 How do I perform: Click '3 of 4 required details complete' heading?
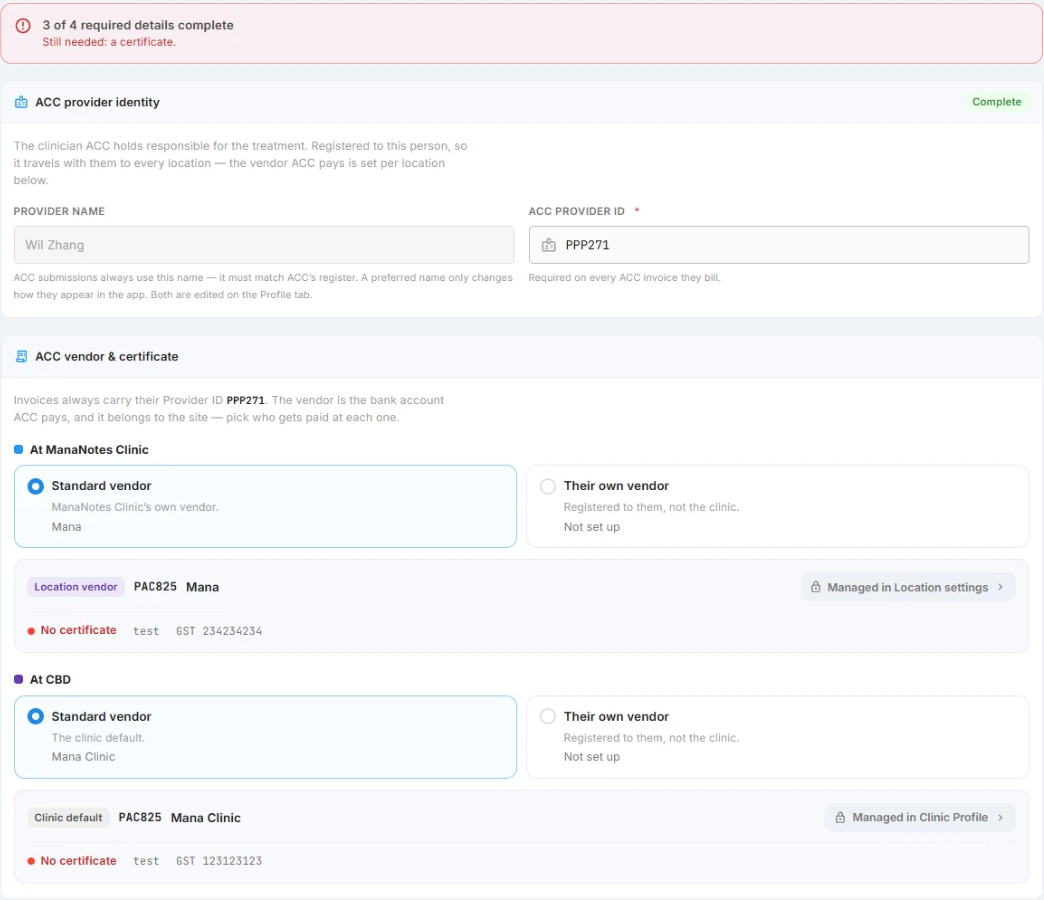(138, 25)
